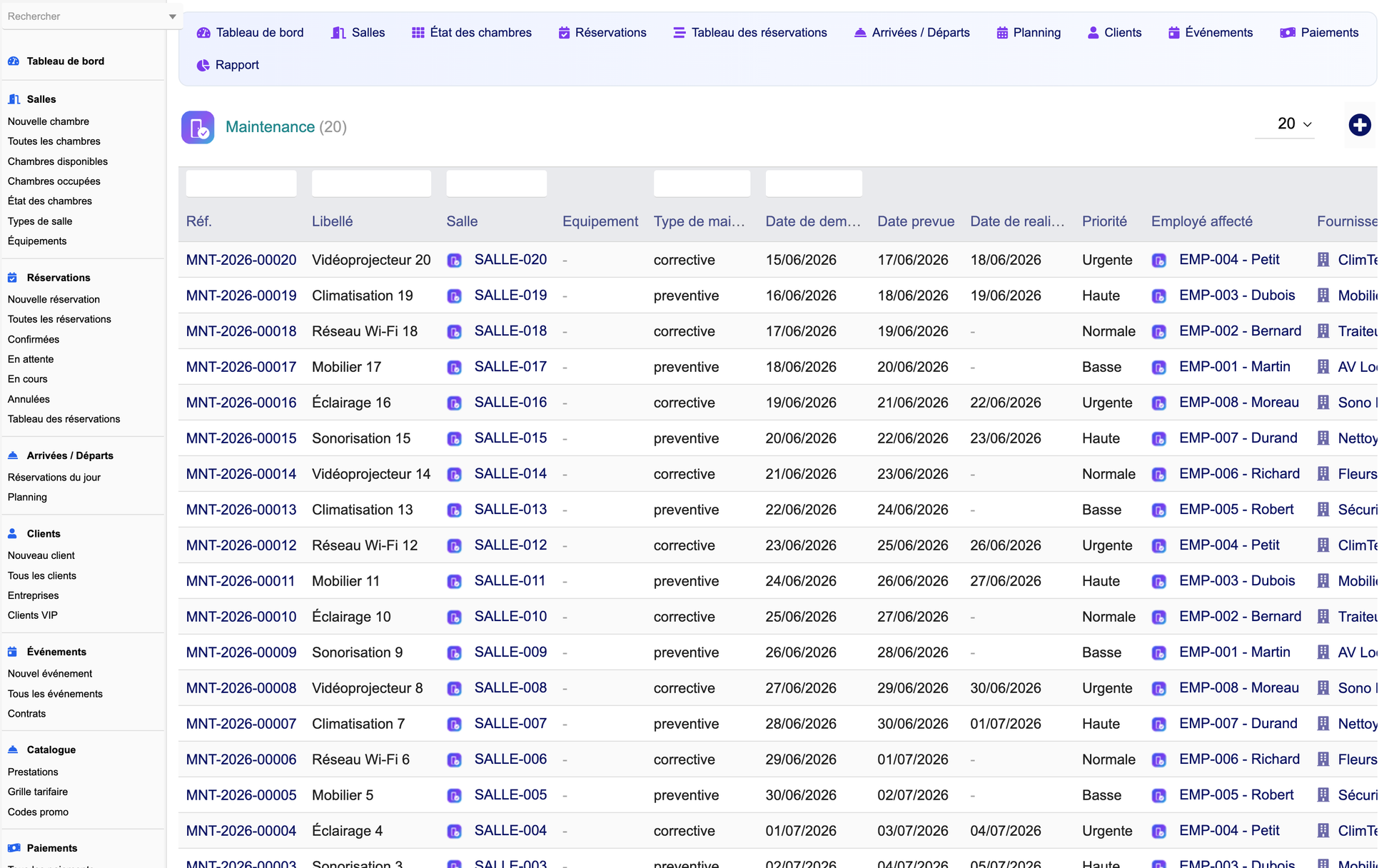Click employee icon beside EMP-006 - Richard in row MNT-2026-00014
This screenshot has height=868, width=1389.
coord(1159,475)
